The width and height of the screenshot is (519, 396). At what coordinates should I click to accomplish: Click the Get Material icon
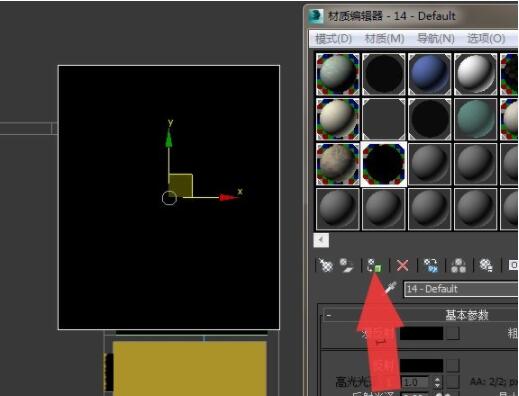[325, 266]
